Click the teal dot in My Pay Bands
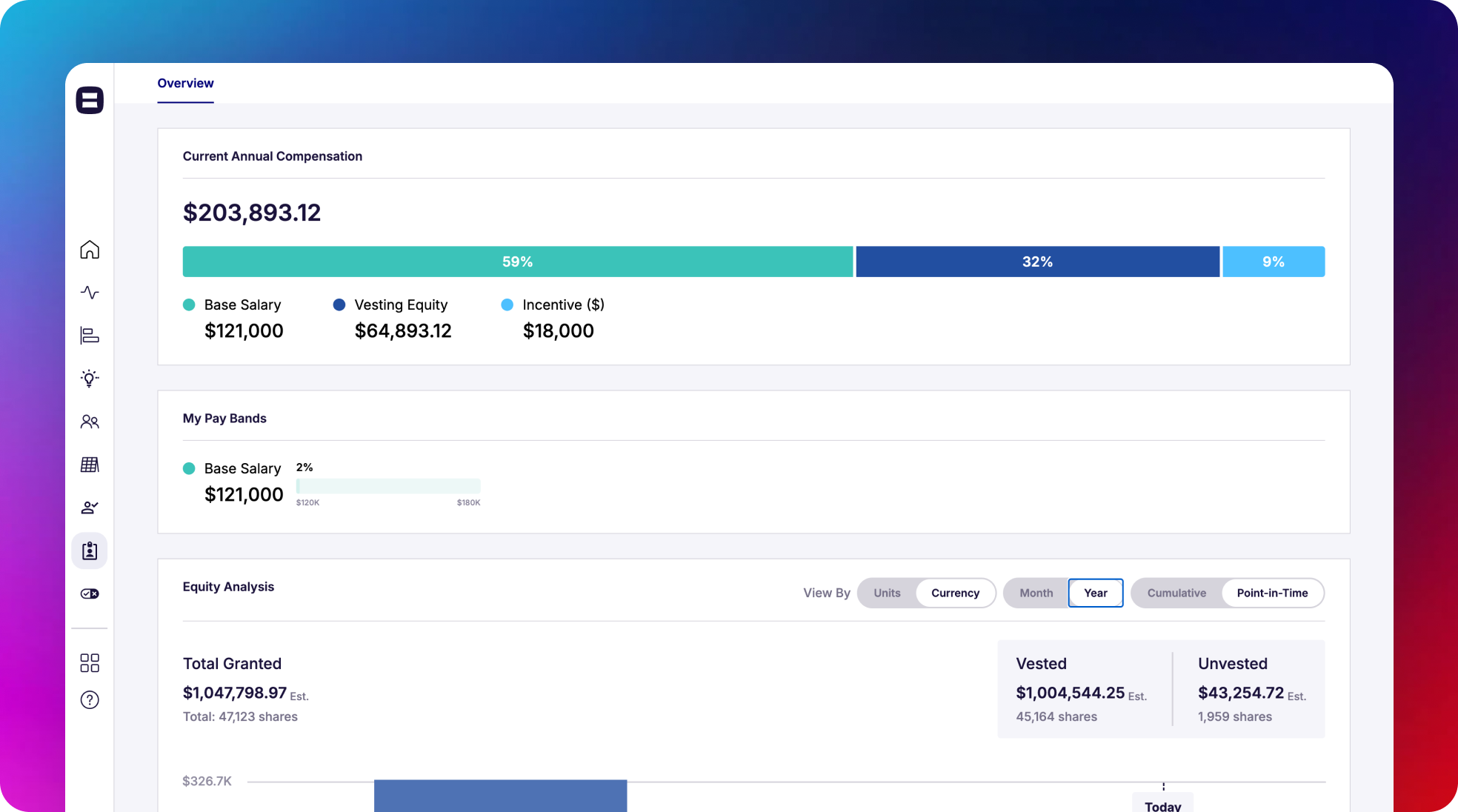 click(189, 468)
